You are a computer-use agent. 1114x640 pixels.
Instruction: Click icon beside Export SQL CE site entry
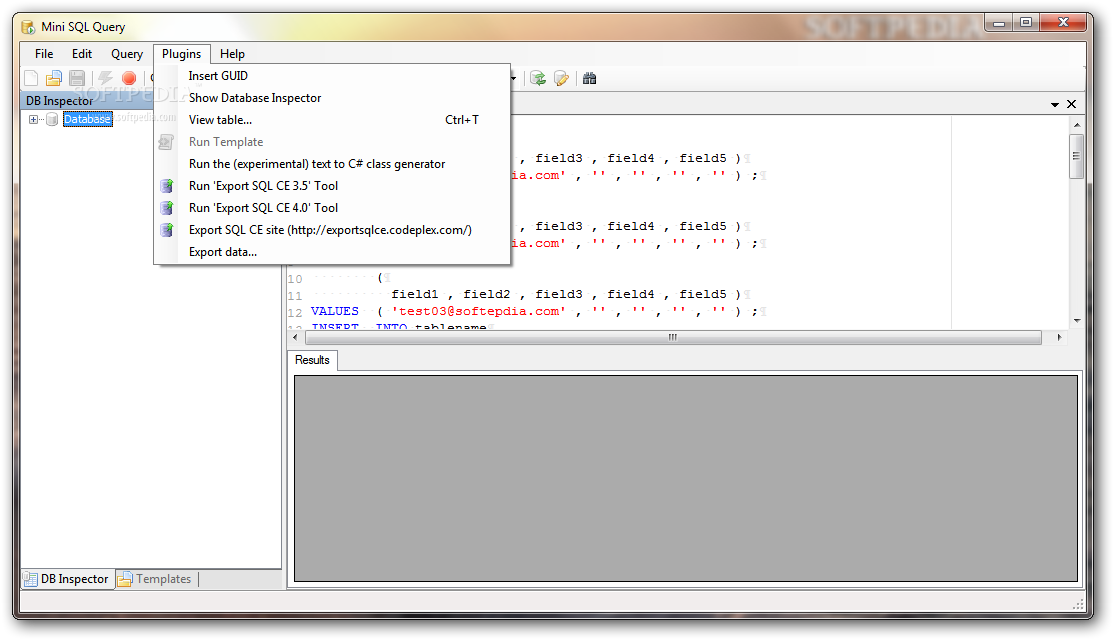[166, 230]
